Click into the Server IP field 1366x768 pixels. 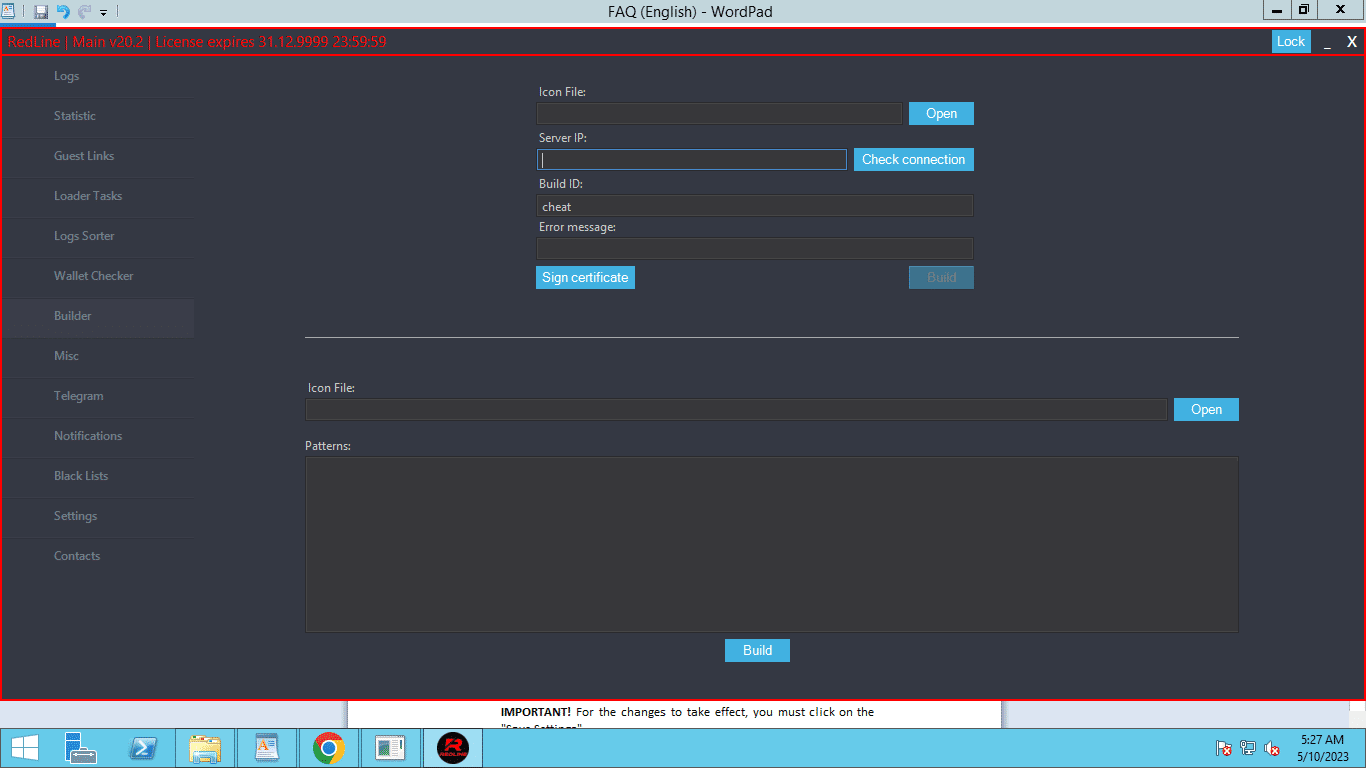click(692, 160)
